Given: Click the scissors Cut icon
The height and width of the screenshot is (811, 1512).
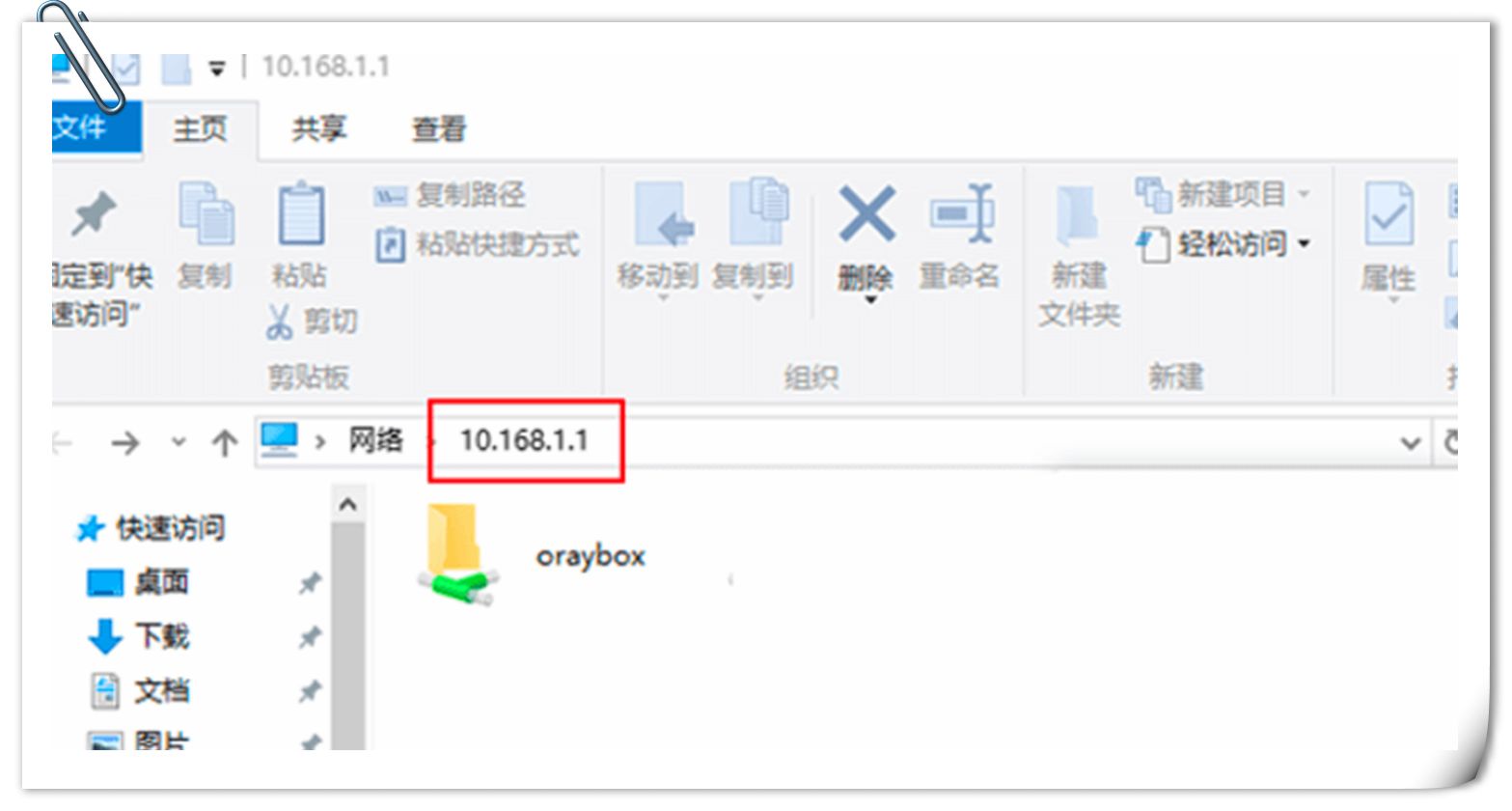Looking at the screenshot, I should click(x=279, y=322).
